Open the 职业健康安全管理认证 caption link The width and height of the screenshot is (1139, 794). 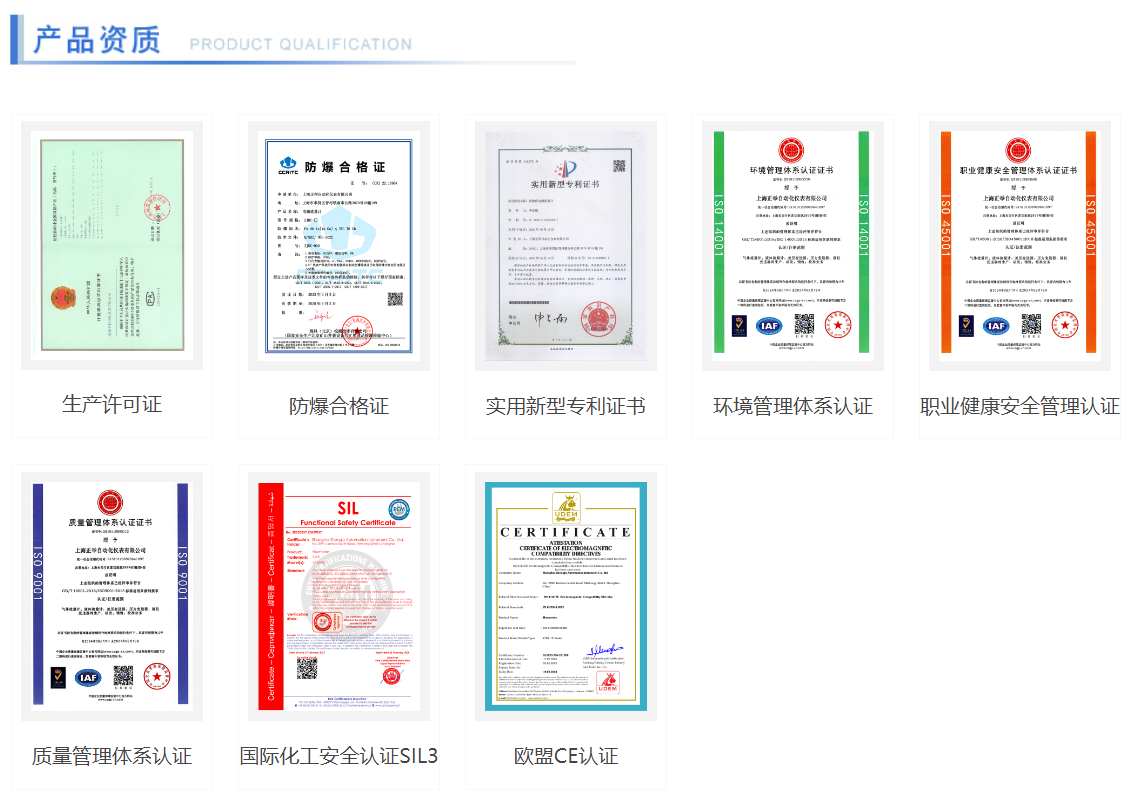(x=1019, y=406)
